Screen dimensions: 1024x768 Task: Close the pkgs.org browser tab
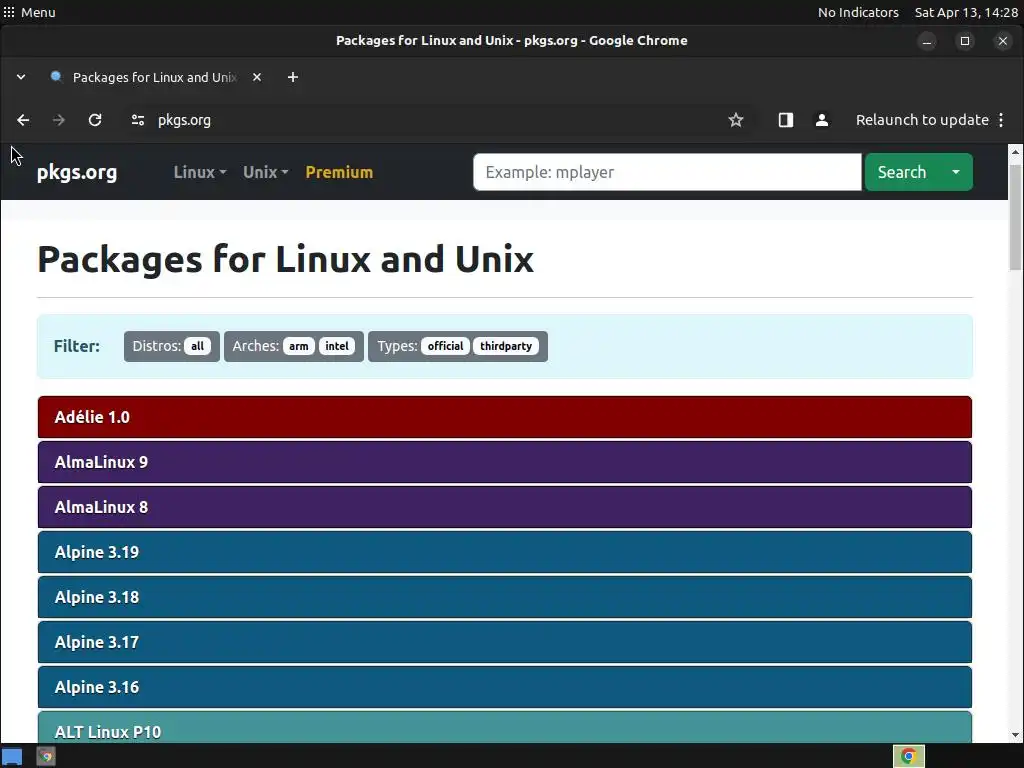pyautogui.click(x=257, y=77)
